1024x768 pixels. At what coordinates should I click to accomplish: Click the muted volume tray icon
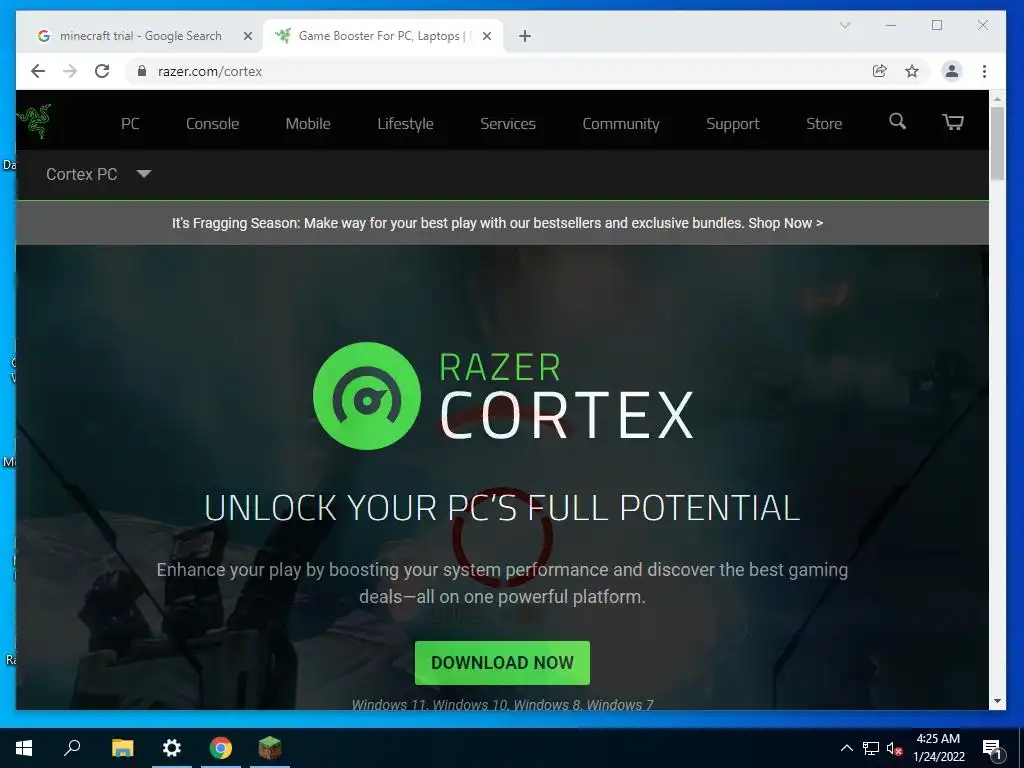(x=895, y=748)
